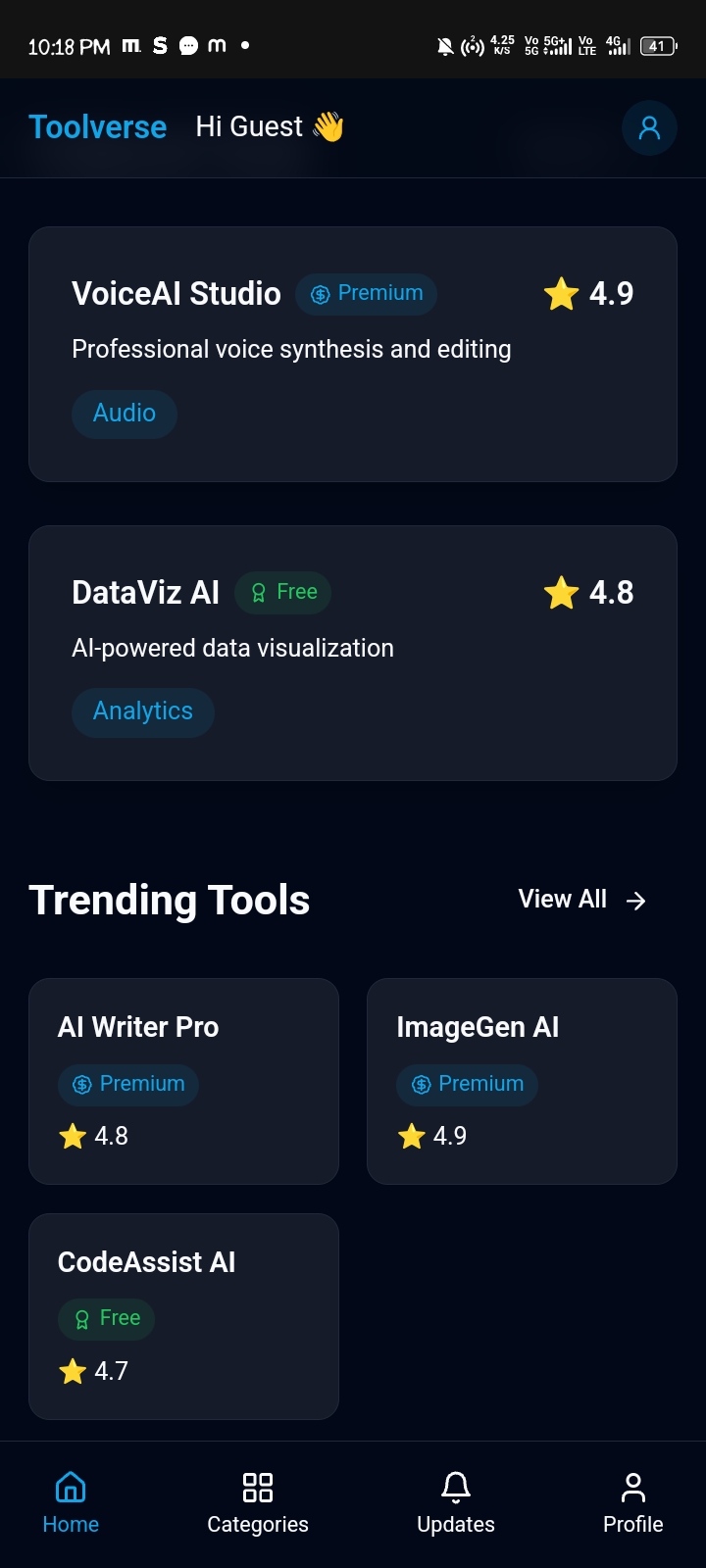The height and width of the screenshot is (1568, 706).
Task: Open the Profile person icon
Action: tap(633, 1487)
